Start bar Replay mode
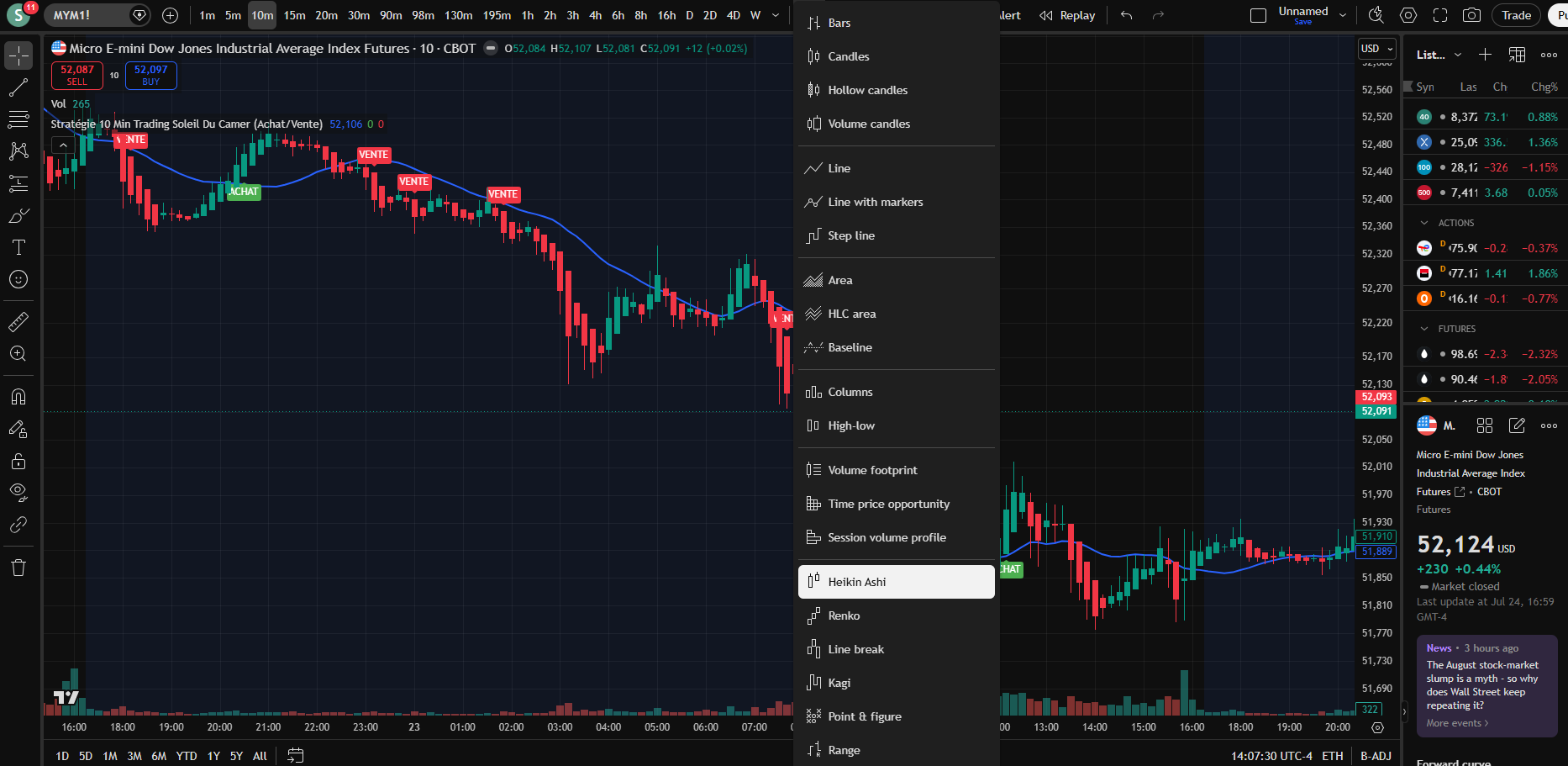 click(x=1067, y=15)
